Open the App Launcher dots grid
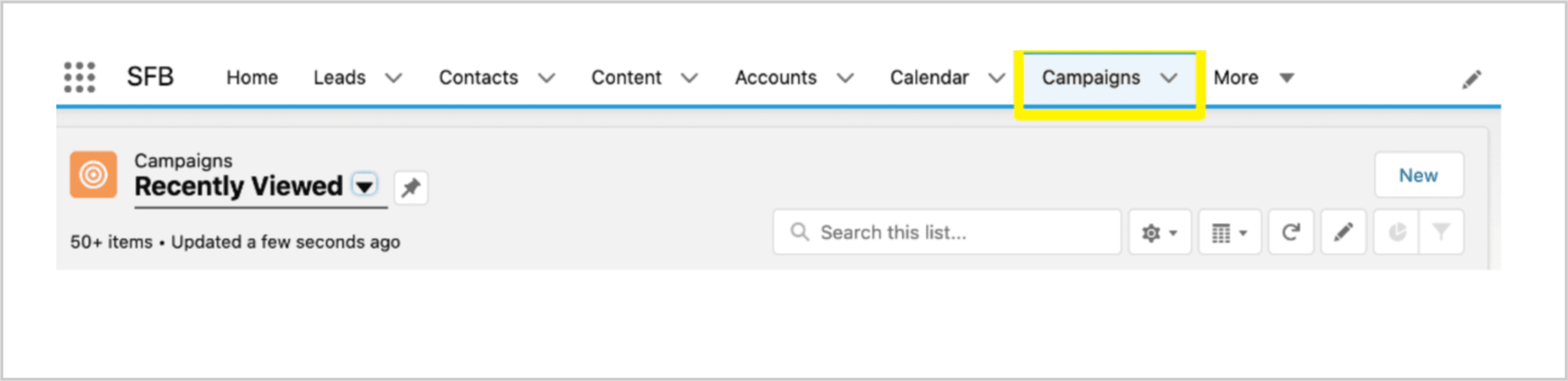The image size is (1568, 381). point(80,78)
